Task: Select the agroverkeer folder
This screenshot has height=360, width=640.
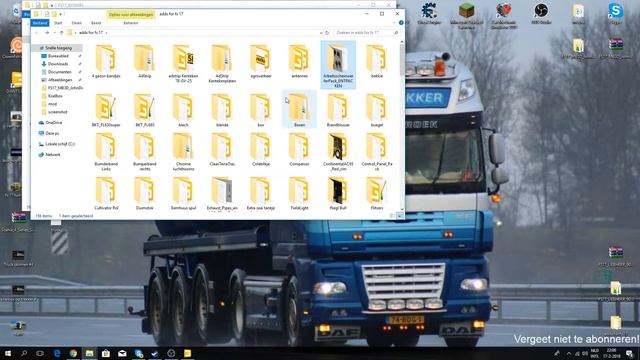Action: [x=260, y=62]
